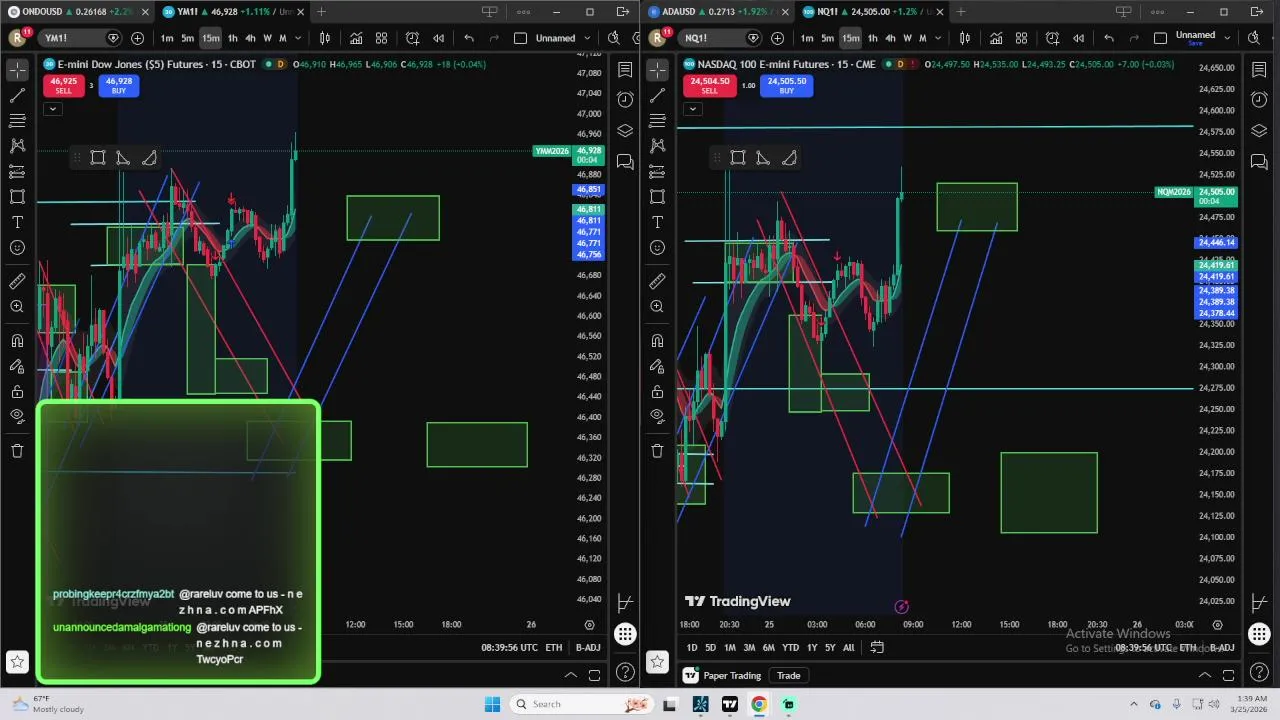
Task: Open the emoji/icons tool in YM1! window
Action: tap(17, 247)
